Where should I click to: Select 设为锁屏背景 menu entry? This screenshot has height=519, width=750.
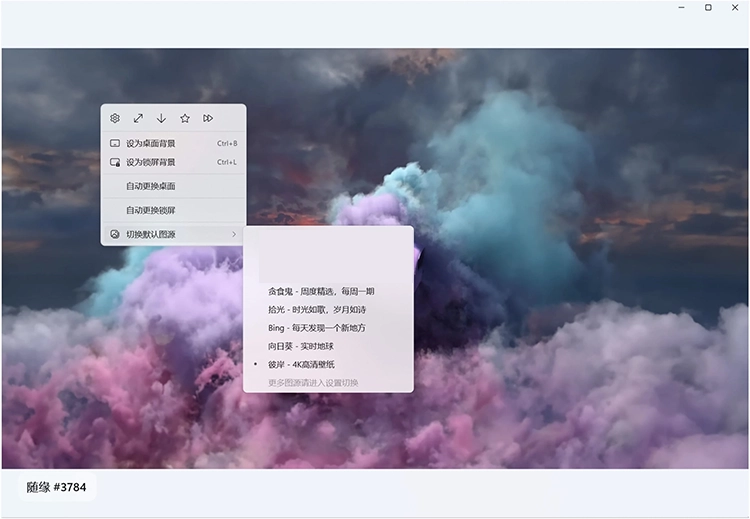(151, 162)
